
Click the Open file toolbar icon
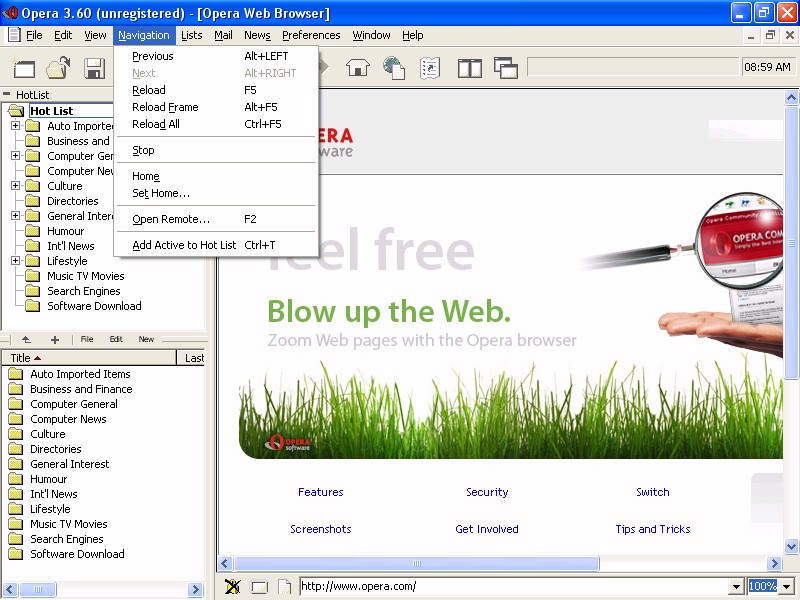[58, 68]
